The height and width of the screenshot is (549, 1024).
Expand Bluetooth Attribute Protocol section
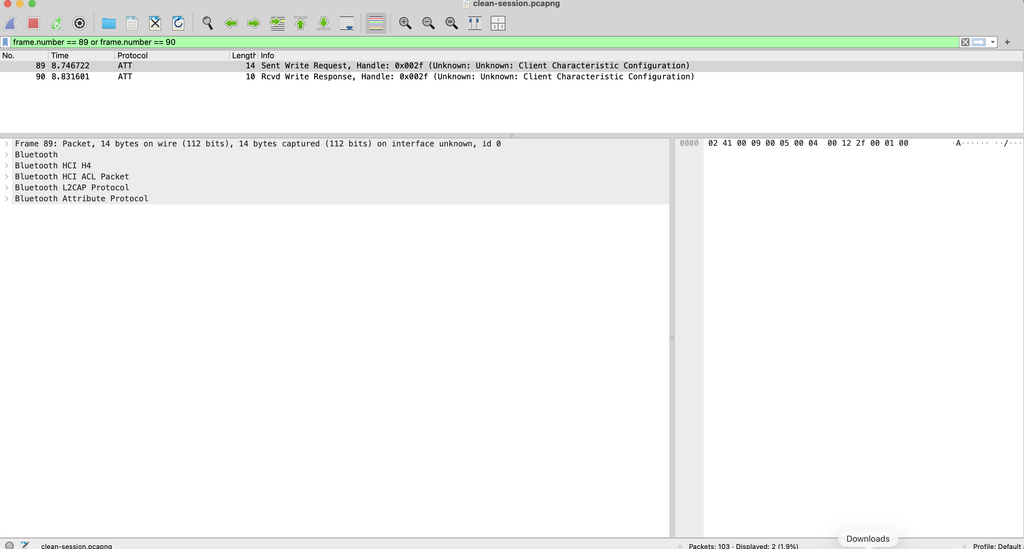[x=7, y=198]
